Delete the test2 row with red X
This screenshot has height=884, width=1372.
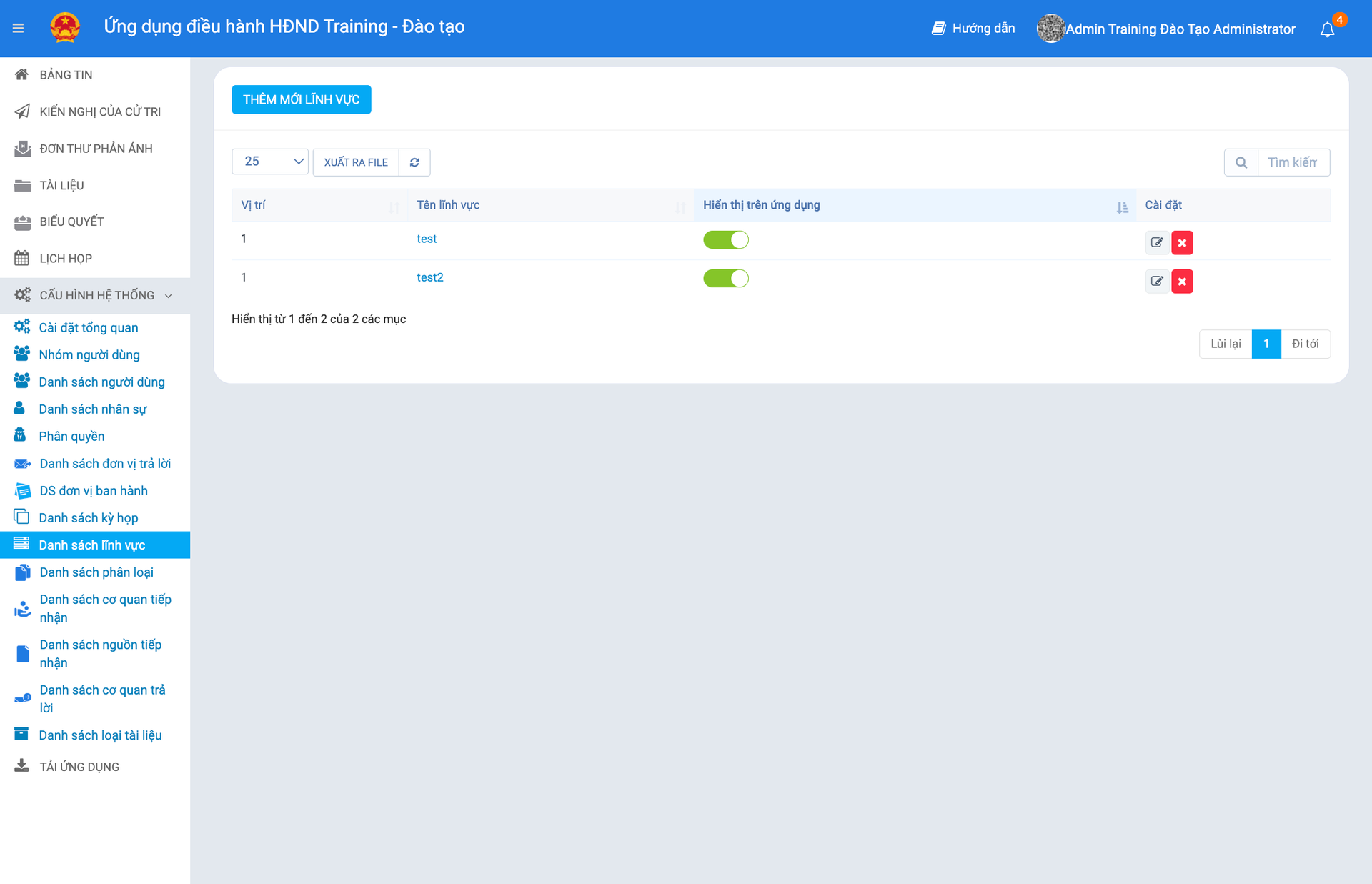pyautogui.click(x=1182, y=281)
